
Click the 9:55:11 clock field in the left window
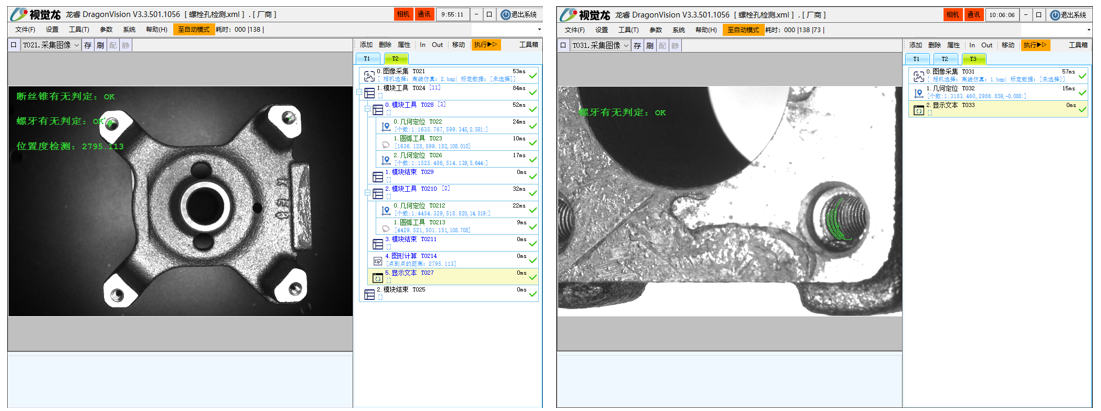[x=453, y=14]
